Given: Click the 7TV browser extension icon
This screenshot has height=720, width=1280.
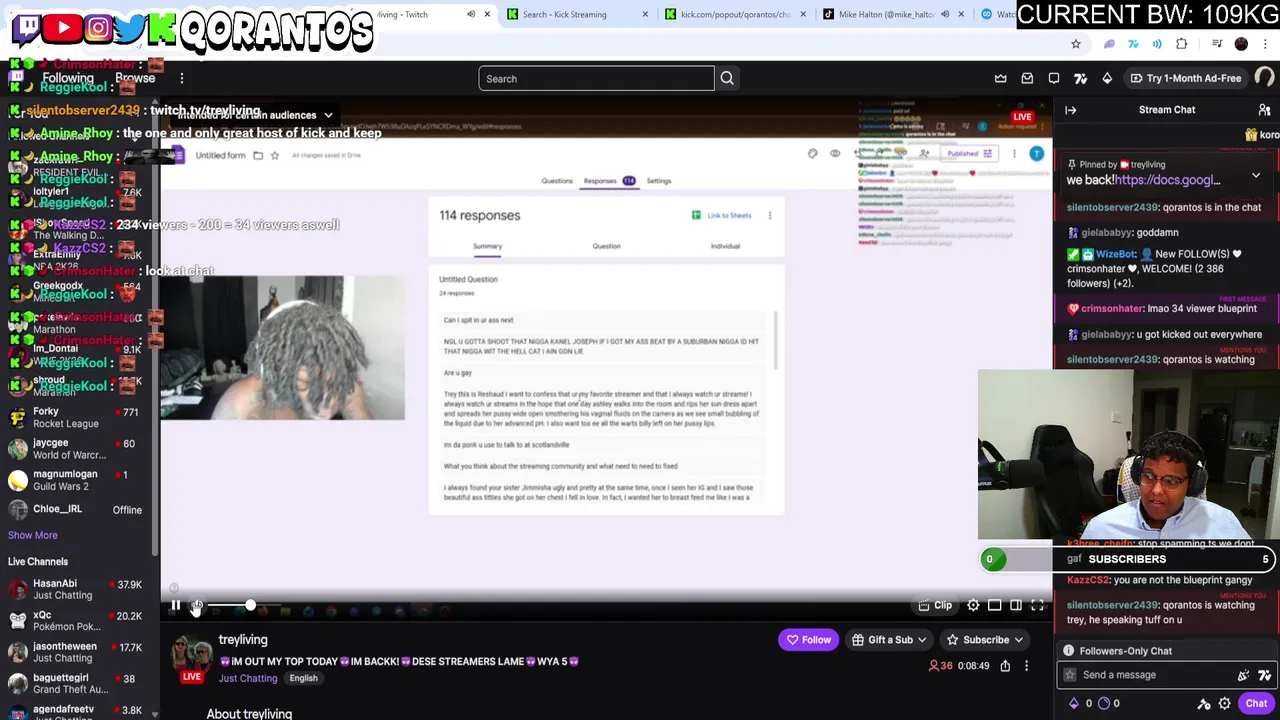Looking at the screenshot, I should (1133, 44).
